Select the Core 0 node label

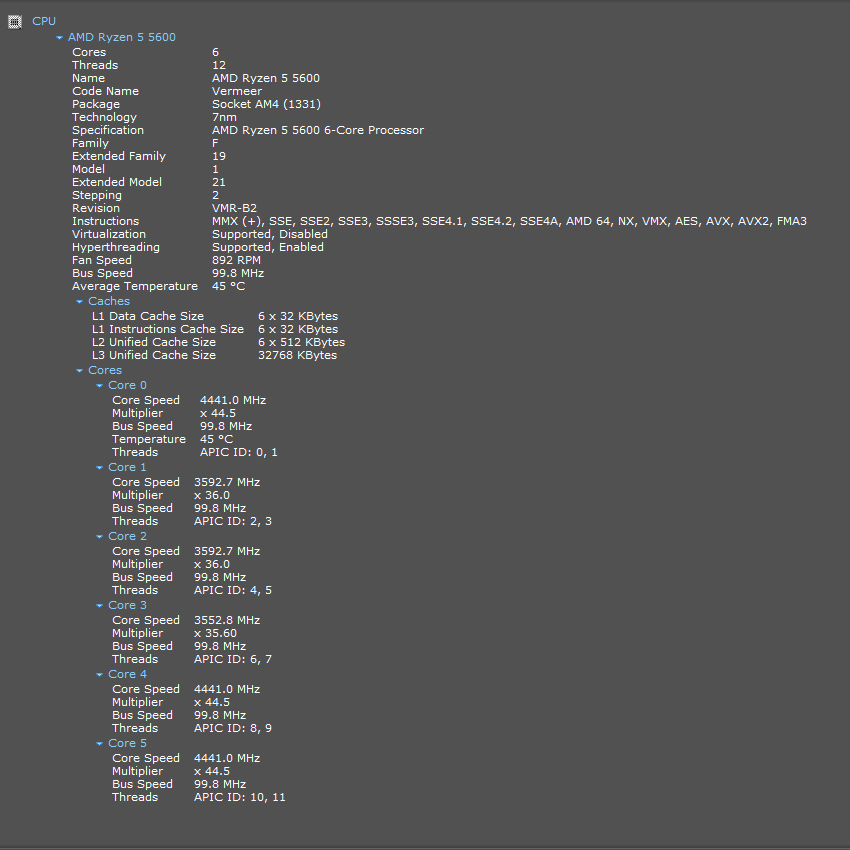coord(127,385)
